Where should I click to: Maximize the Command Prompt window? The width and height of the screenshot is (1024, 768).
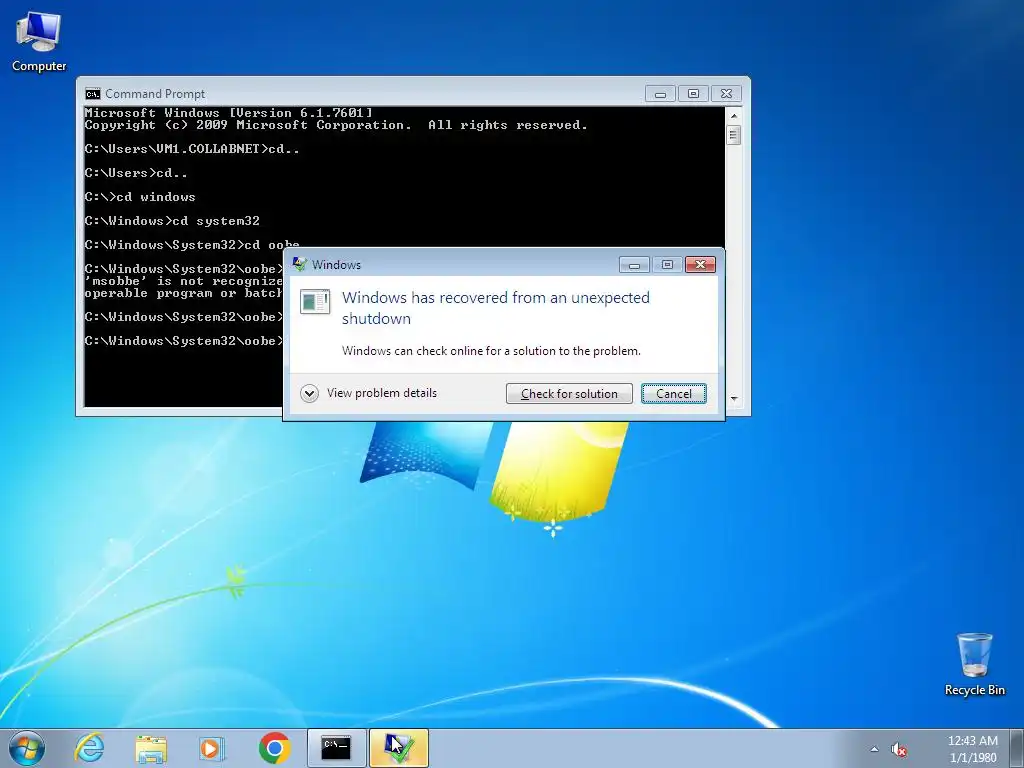coord(693,94)
